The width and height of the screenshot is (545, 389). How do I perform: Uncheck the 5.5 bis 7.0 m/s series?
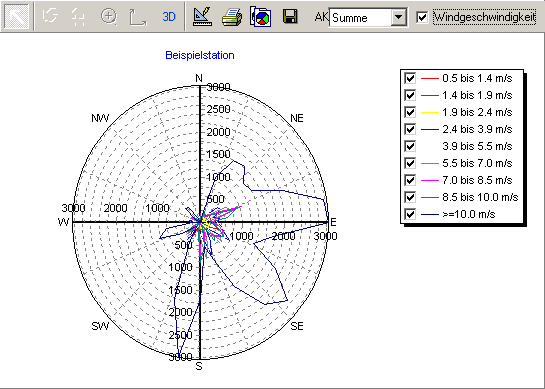click(x=410, y=163)
